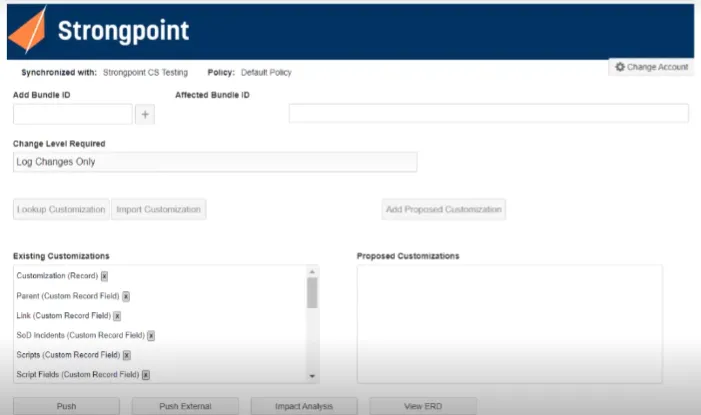The image size is (701, 415).
Task: Select the Customization (Record) list item
Action: coord(57,276)
